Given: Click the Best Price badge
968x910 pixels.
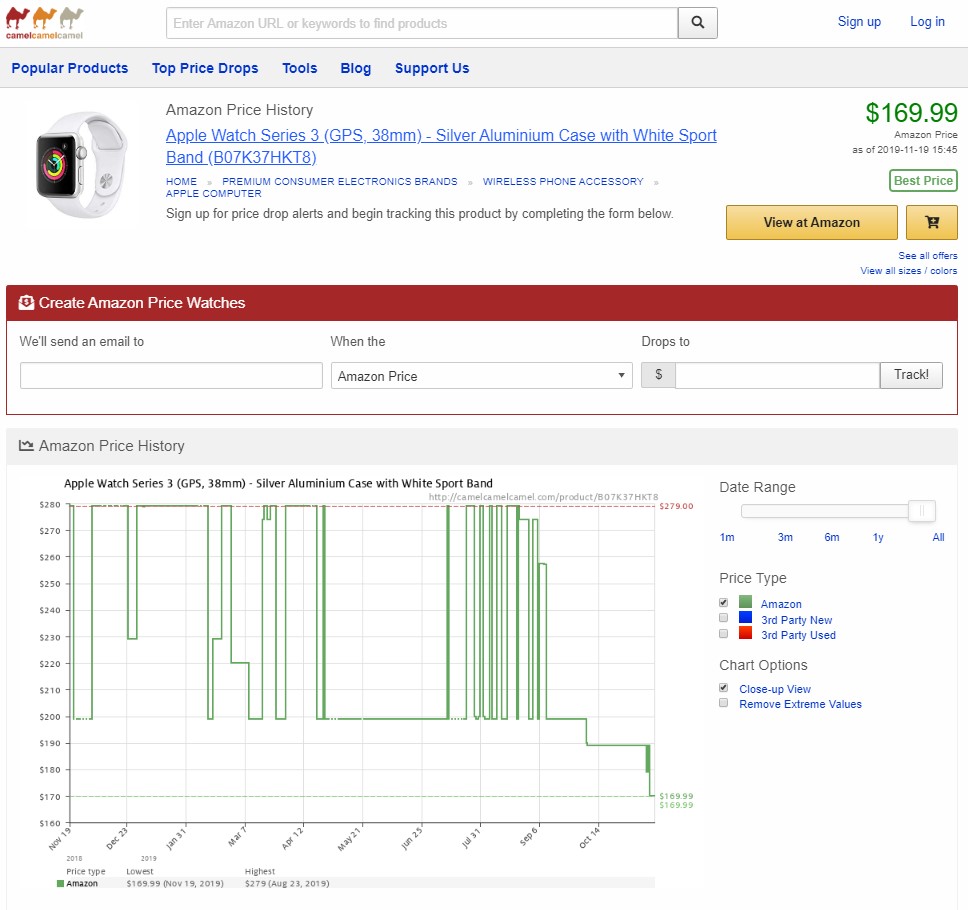Looking at the screenshot, I should (923, 180).
